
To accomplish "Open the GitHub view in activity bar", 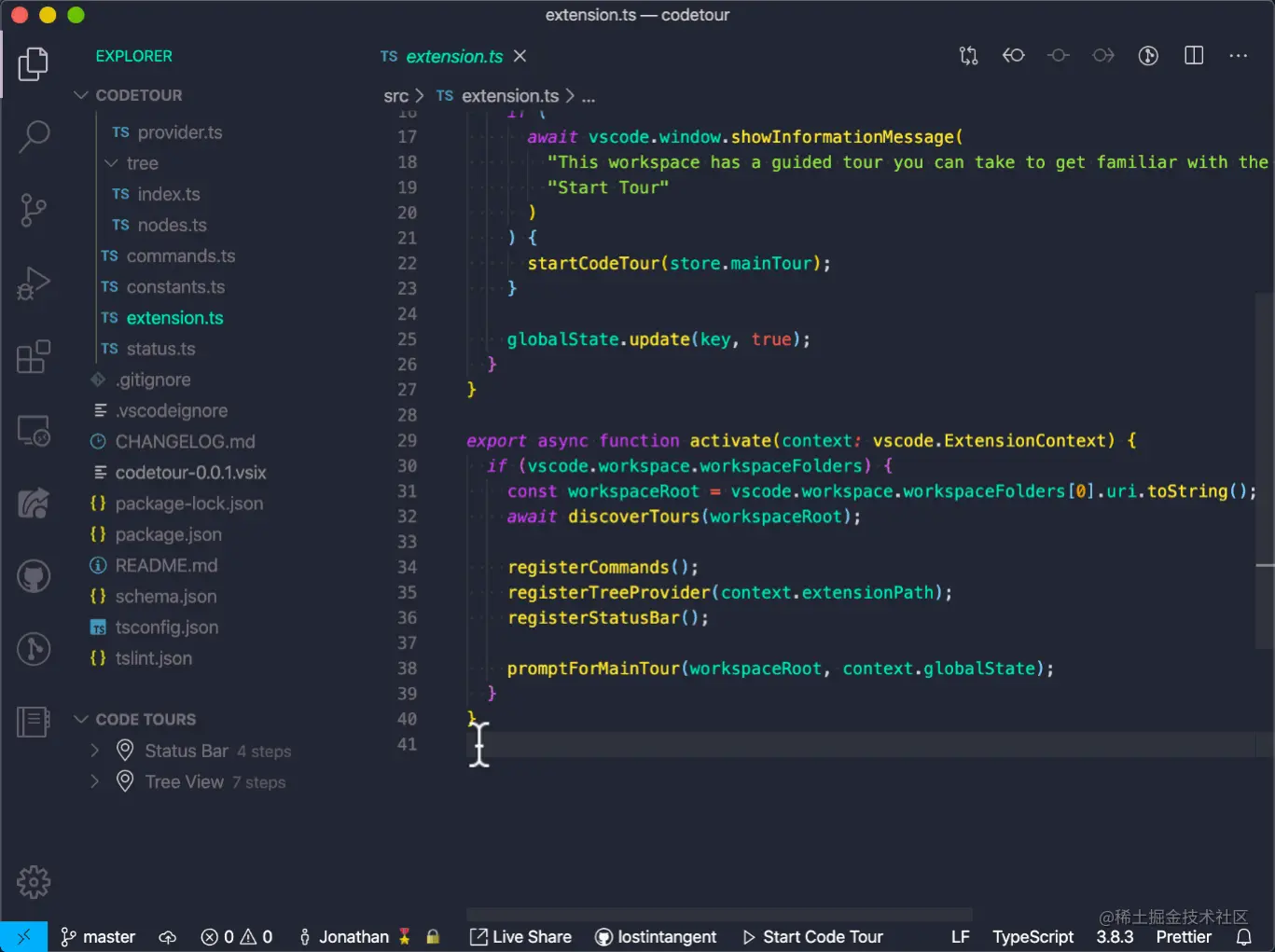I will 34,576.
